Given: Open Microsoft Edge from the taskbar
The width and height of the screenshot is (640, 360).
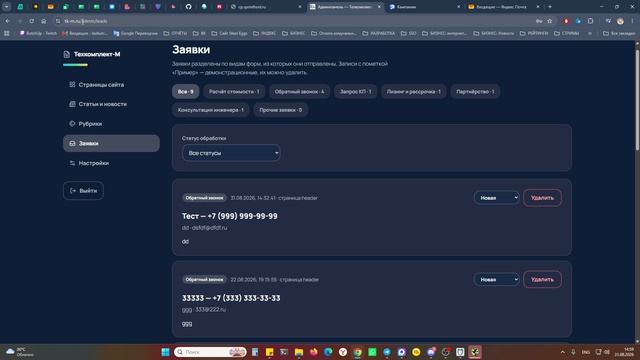Looking at the screenshot, I should 328,352.
